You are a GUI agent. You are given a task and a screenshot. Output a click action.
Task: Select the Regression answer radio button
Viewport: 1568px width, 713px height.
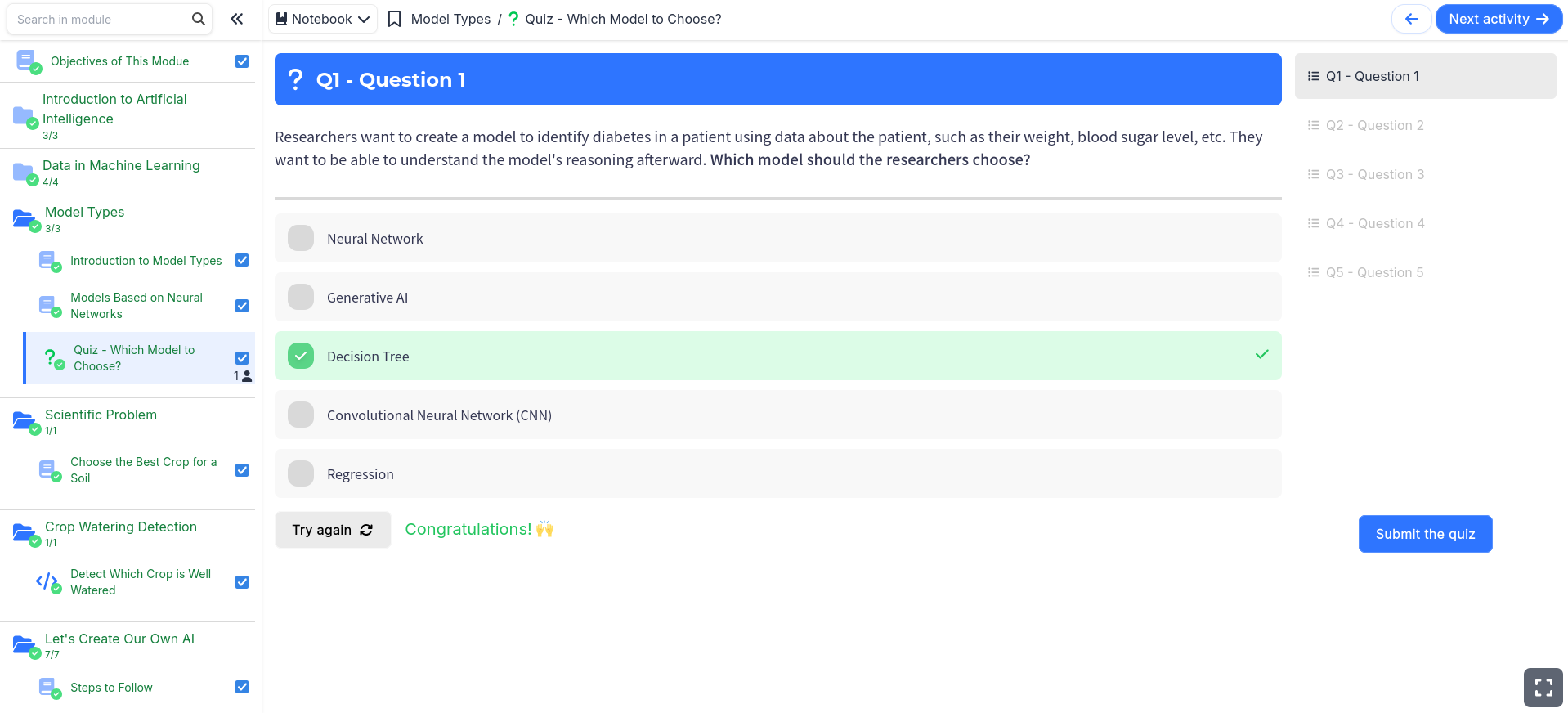(x=301, y=473)
